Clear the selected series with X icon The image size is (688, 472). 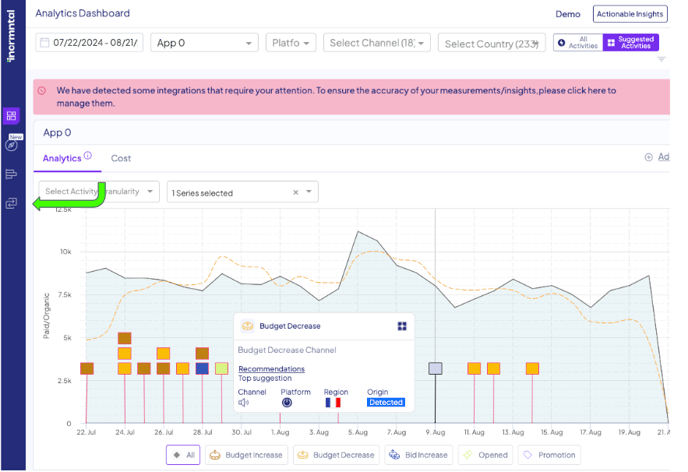pos(295,192)
